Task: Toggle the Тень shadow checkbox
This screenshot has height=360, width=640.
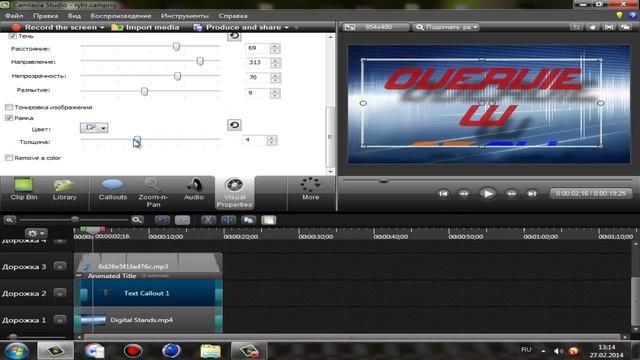Action: pyautogui.click(x=13, y=36)
